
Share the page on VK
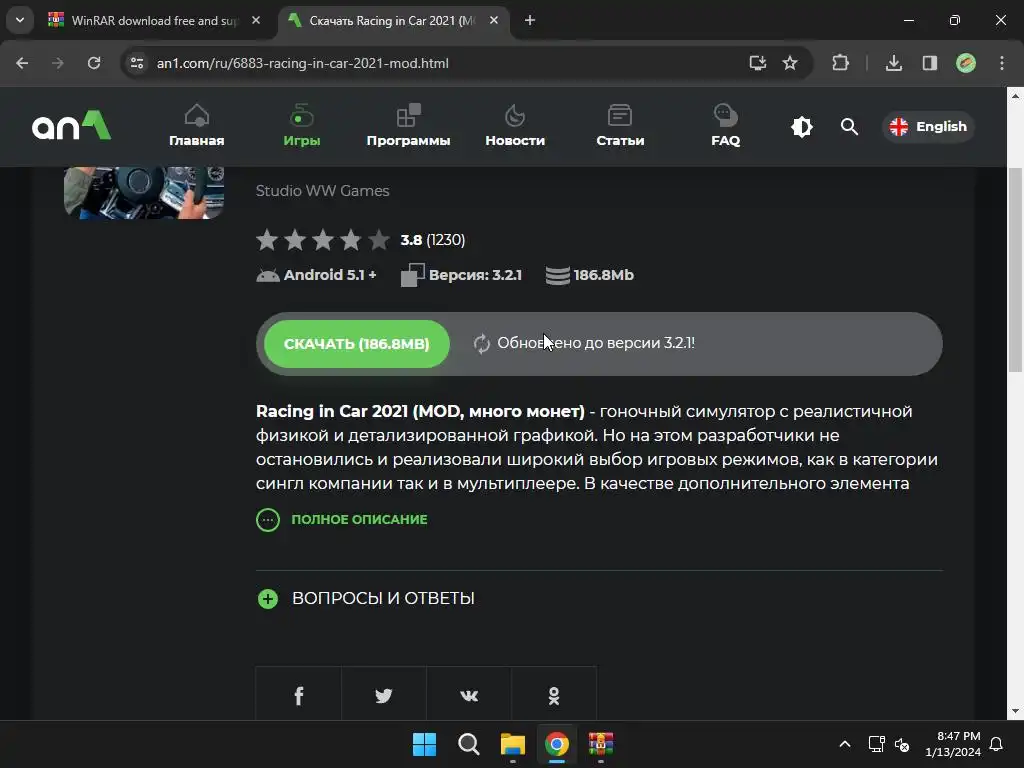(469, 695)
